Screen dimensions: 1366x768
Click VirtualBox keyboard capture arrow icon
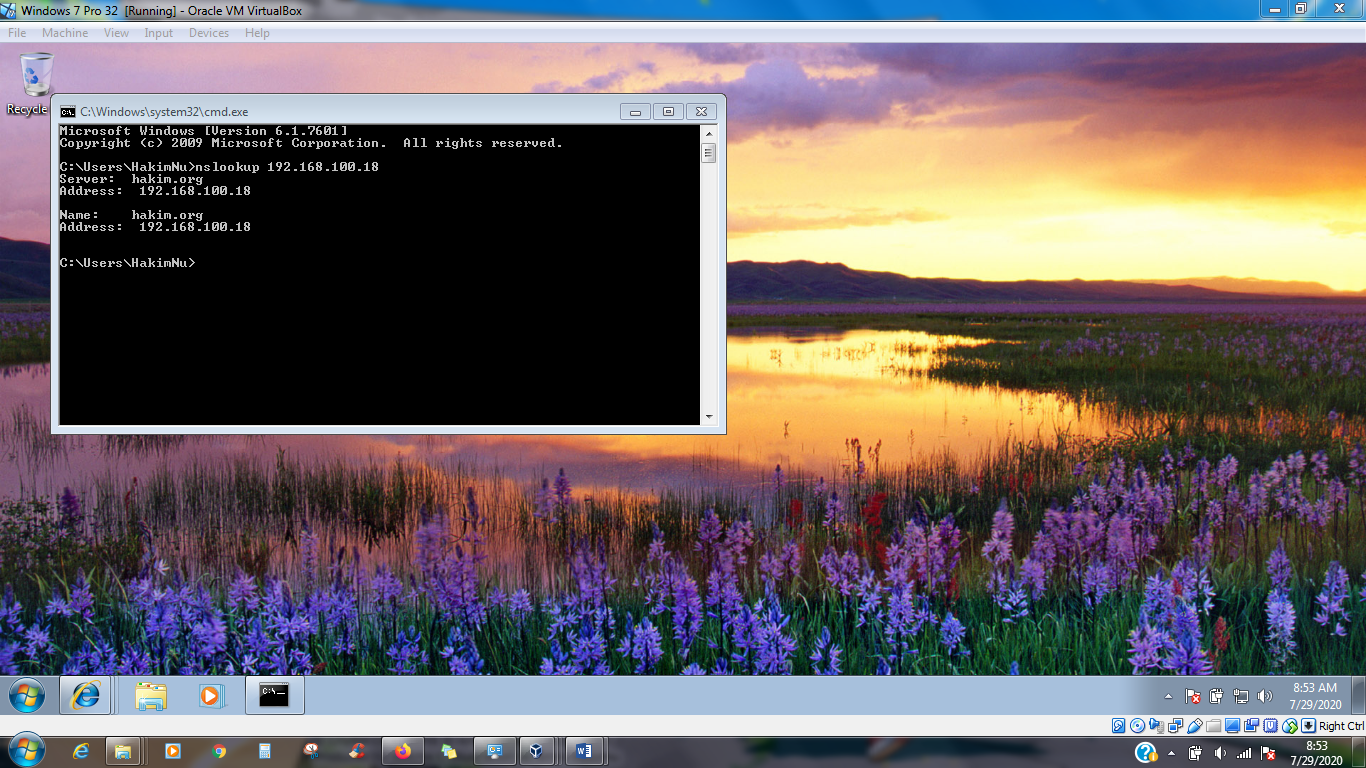1308,726
